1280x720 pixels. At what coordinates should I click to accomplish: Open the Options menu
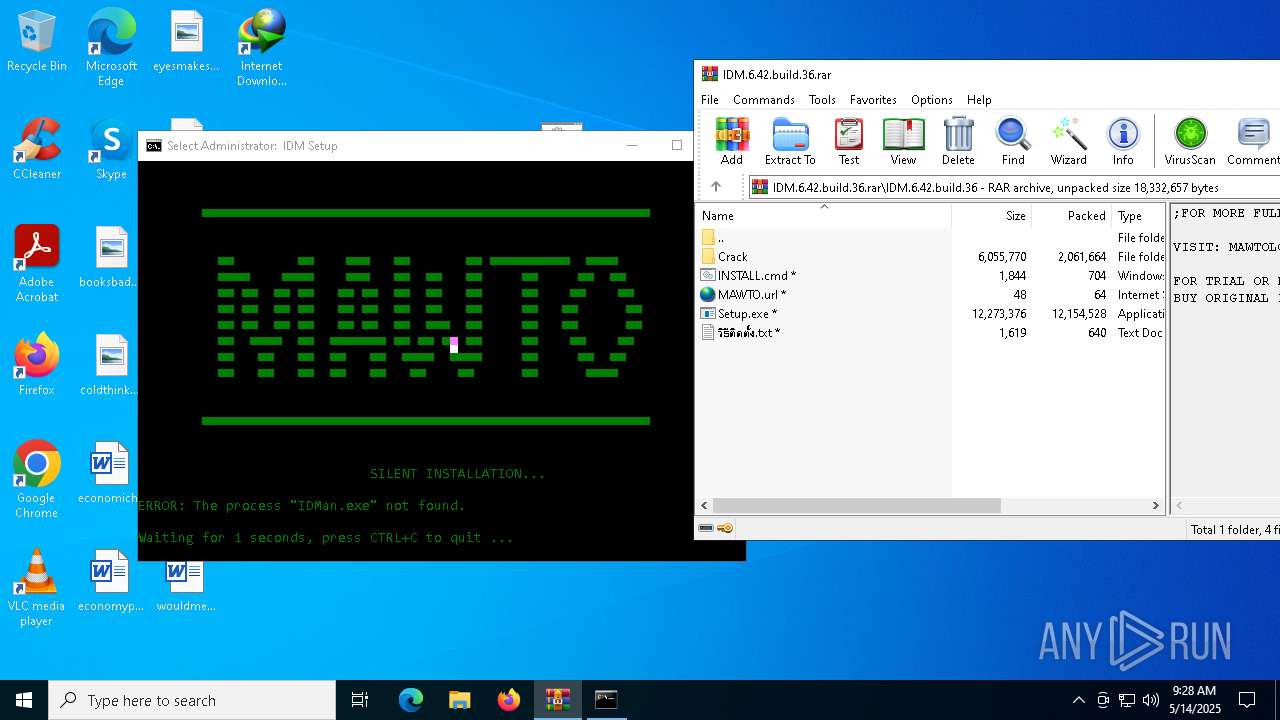(931, 100)
